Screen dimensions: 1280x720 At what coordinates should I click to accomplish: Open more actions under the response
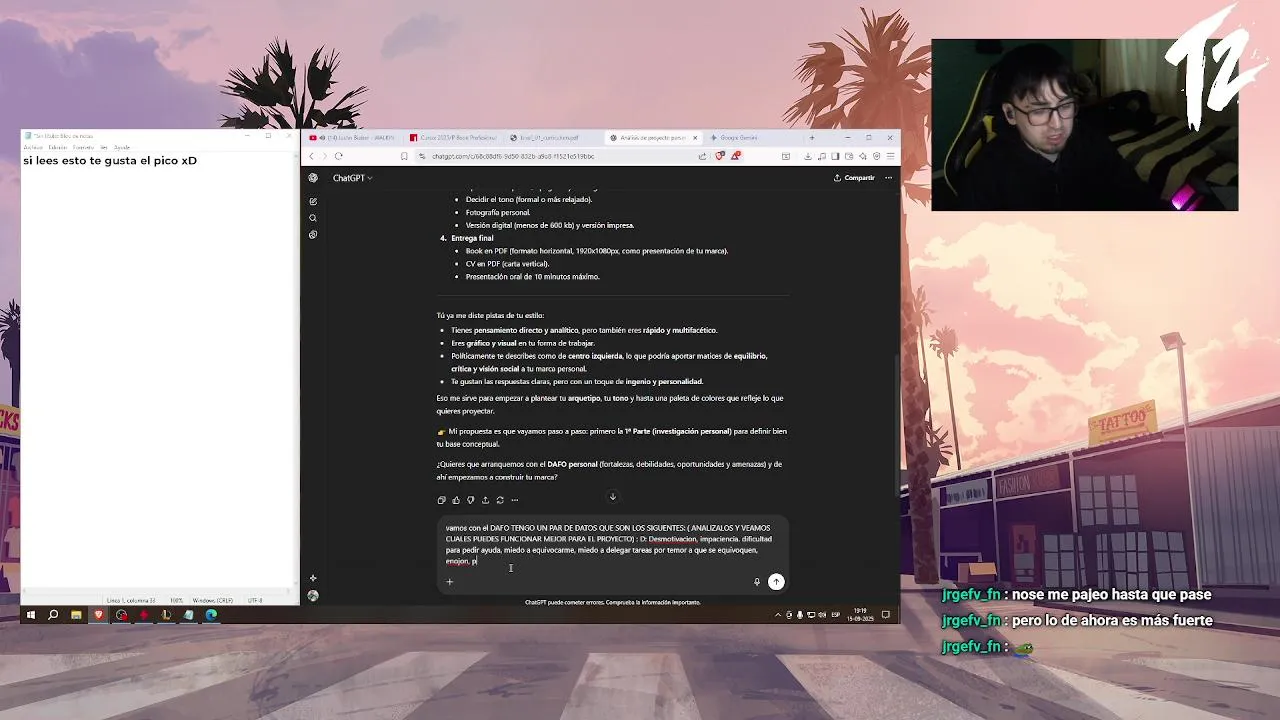point(515,500)
